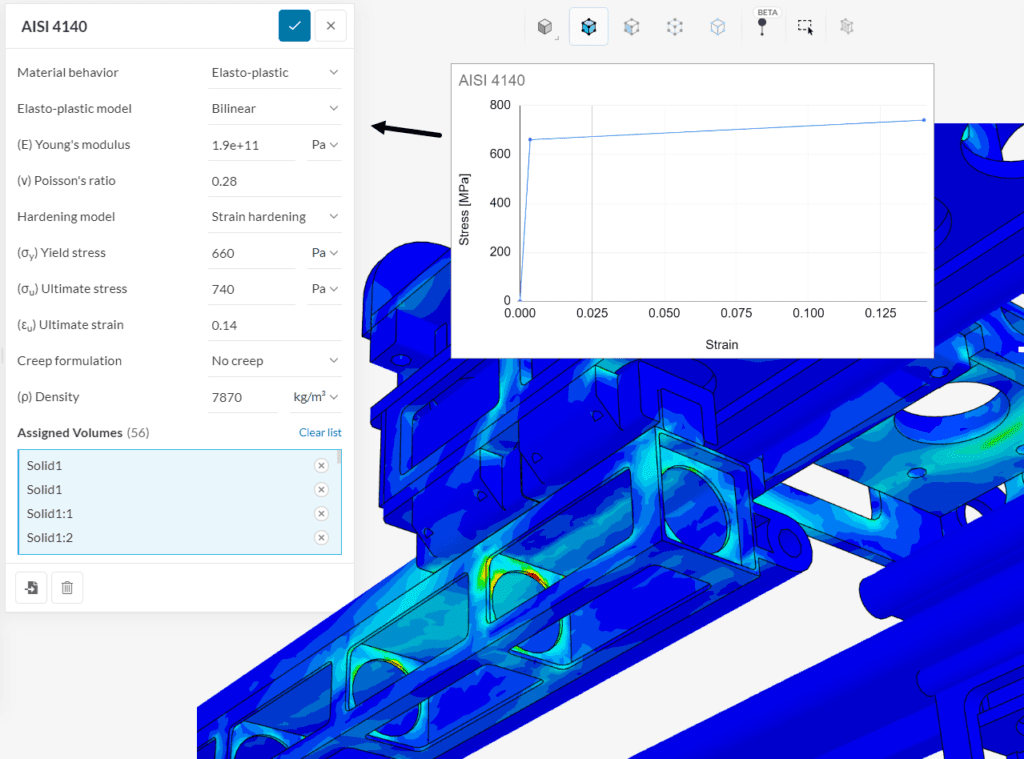
Task: Change Young's modulus unit via Pa dropdown
Action: (324, 144)
